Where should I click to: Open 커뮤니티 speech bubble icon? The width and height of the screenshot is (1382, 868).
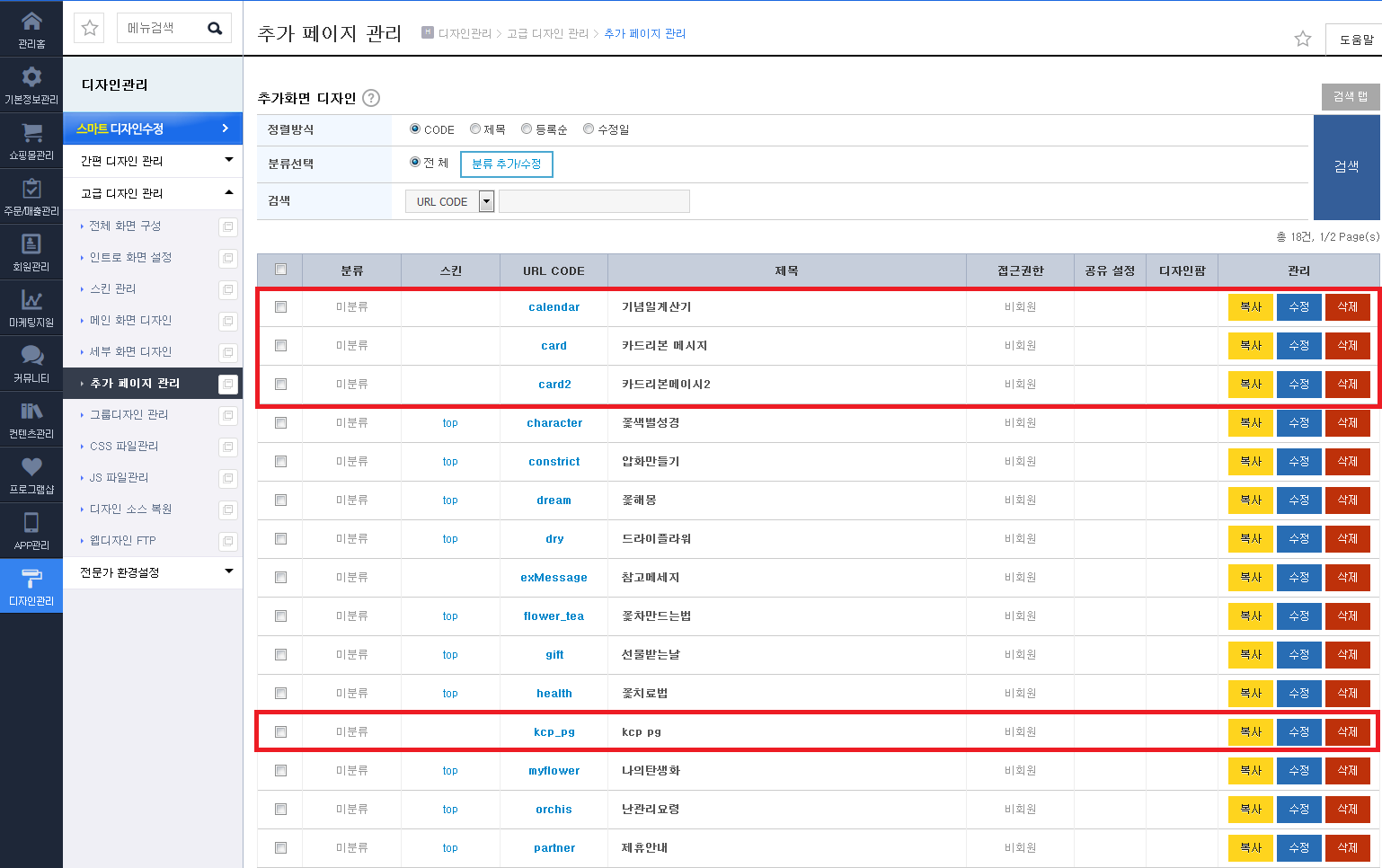pyautogui.click(x=31, y=356)
